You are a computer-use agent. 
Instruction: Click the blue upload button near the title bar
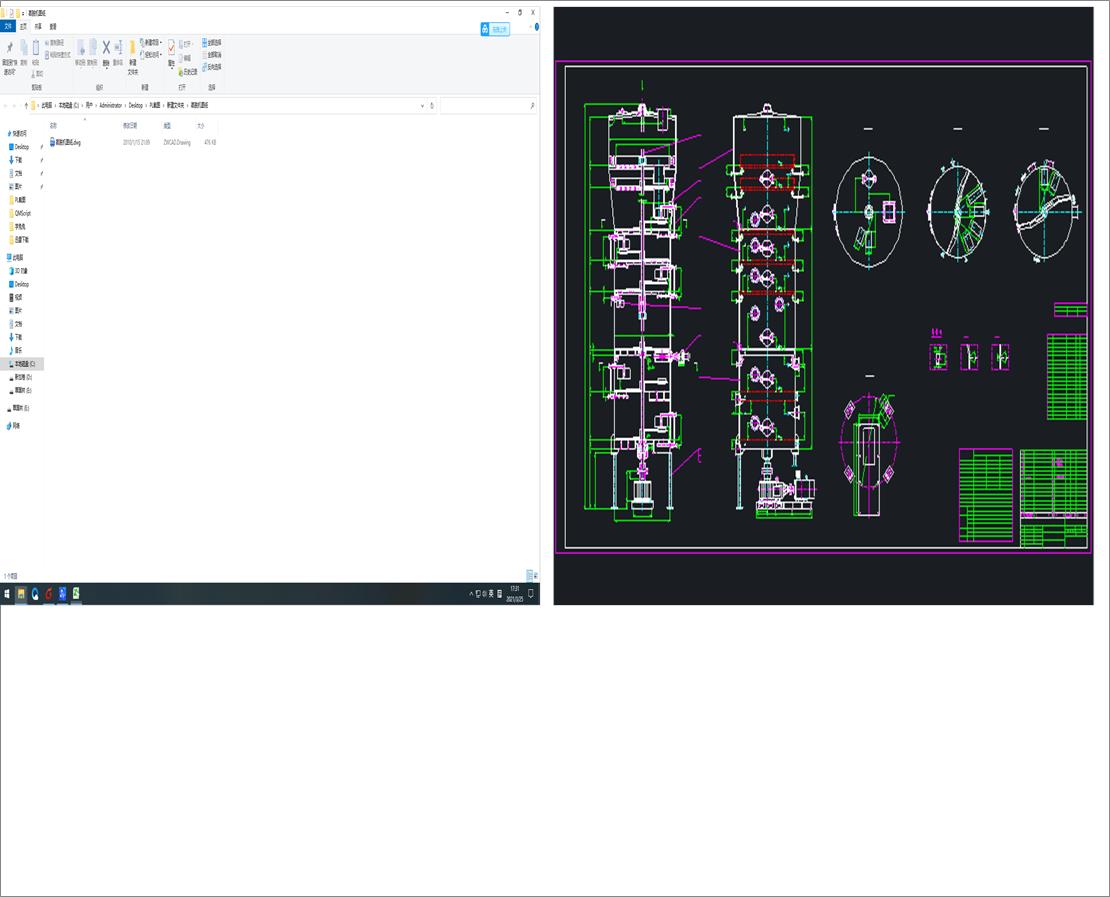pos(495,29)
